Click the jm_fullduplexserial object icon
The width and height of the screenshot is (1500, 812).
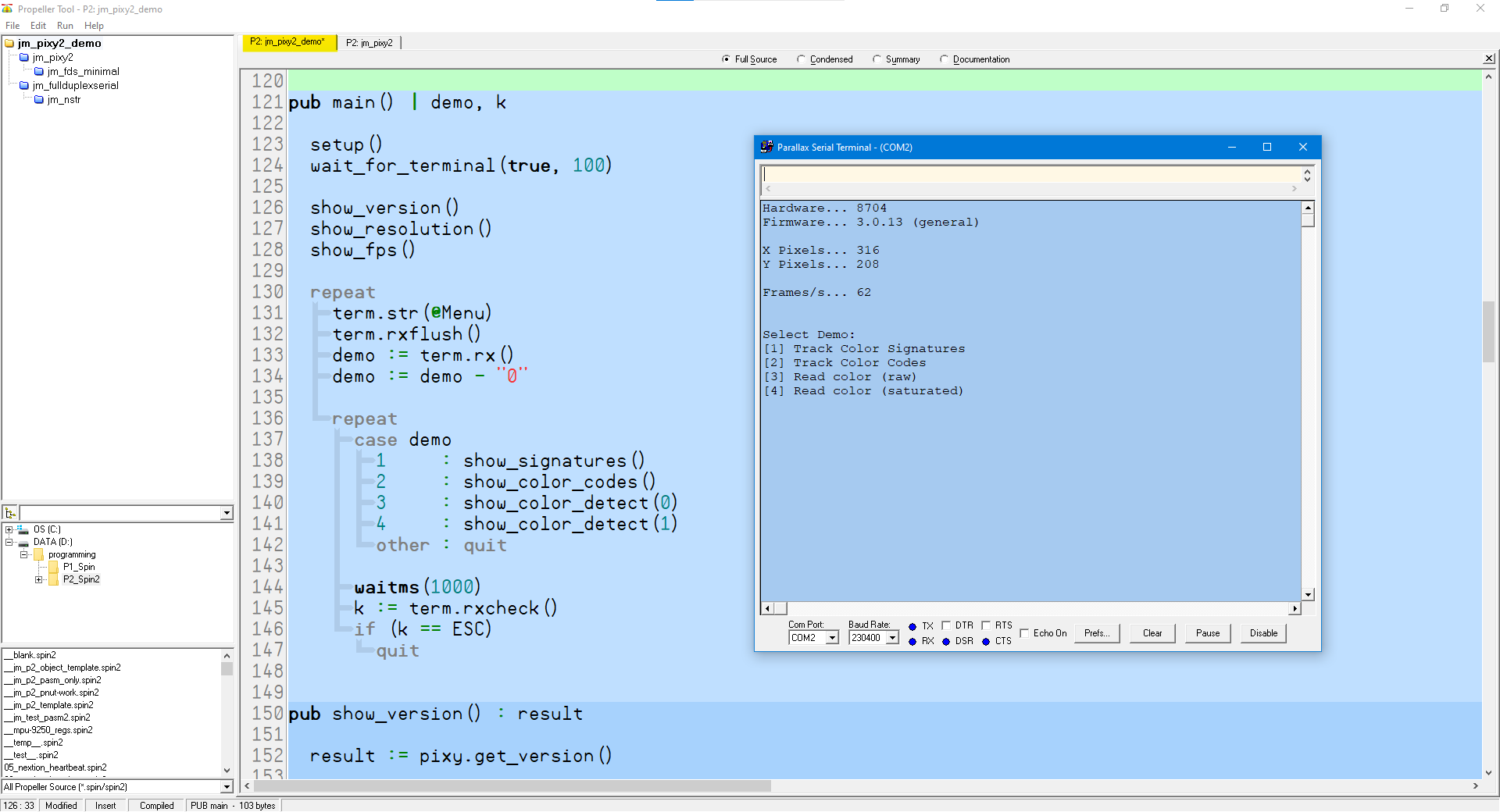(x=24, y=86)
